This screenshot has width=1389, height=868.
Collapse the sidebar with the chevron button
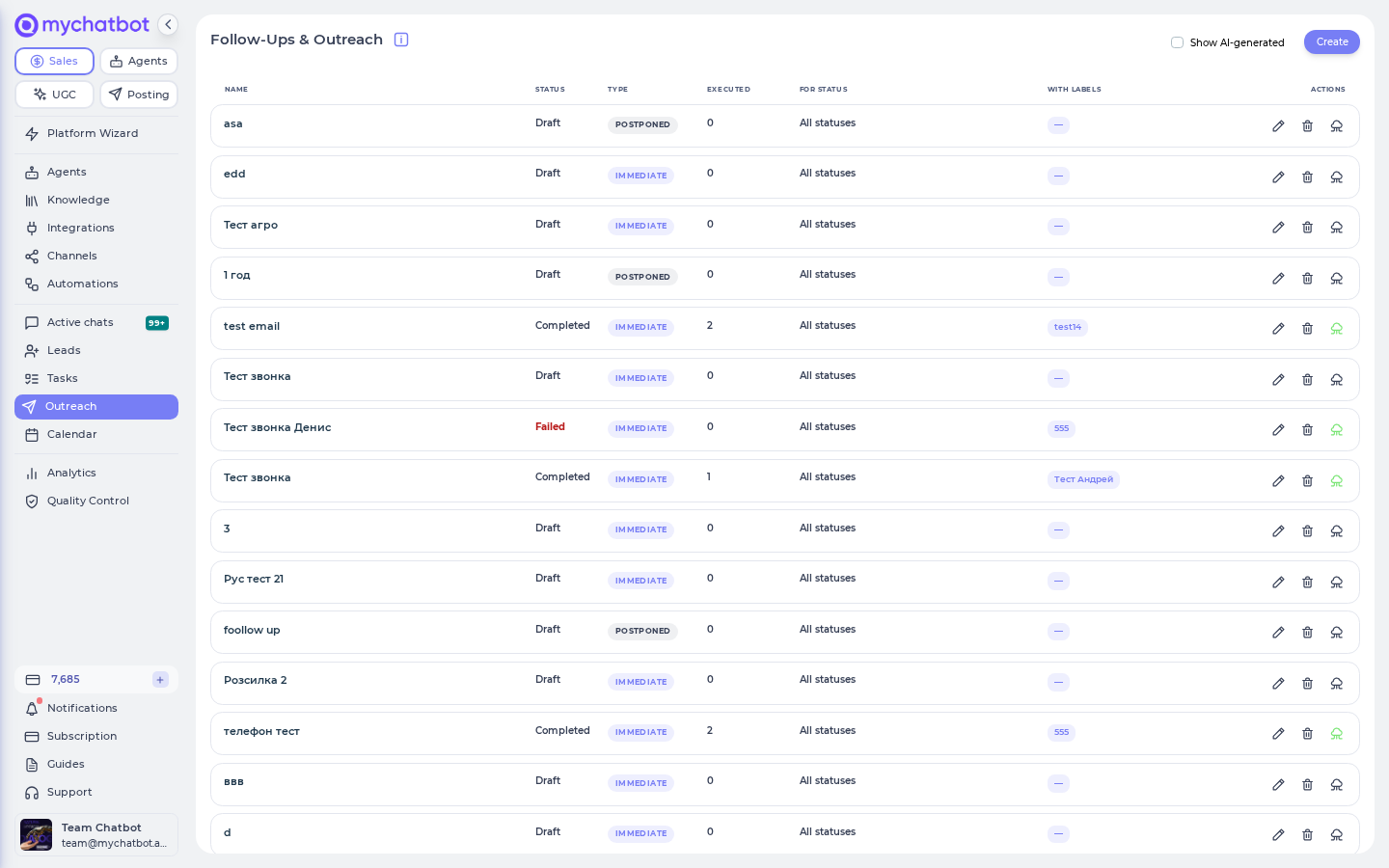pos(168,25)
